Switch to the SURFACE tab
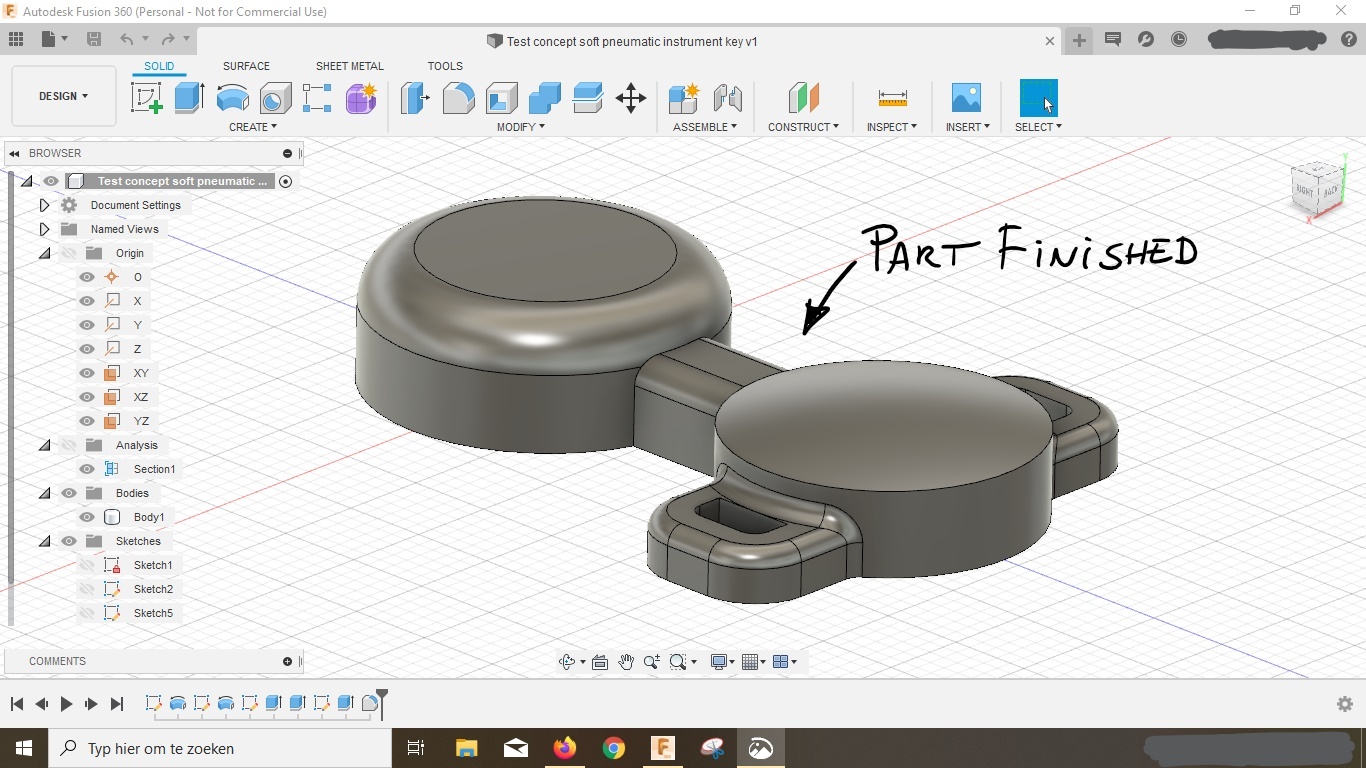 246,66
